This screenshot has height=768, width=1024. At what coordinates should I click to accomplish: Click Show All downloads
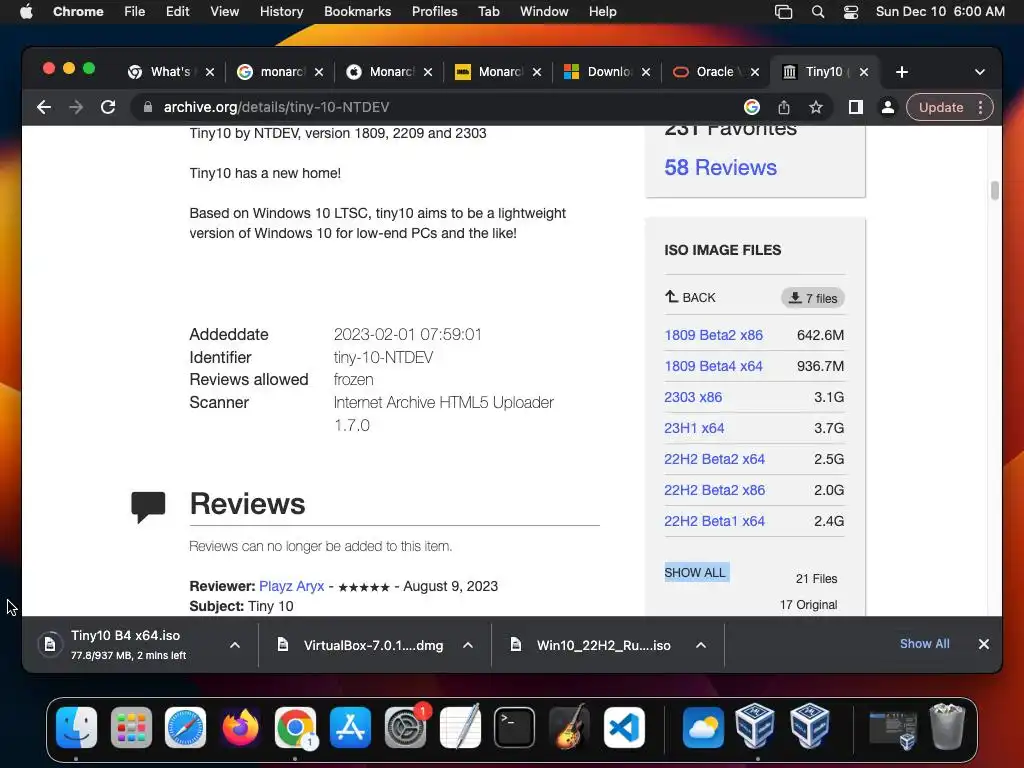(924, 644)
